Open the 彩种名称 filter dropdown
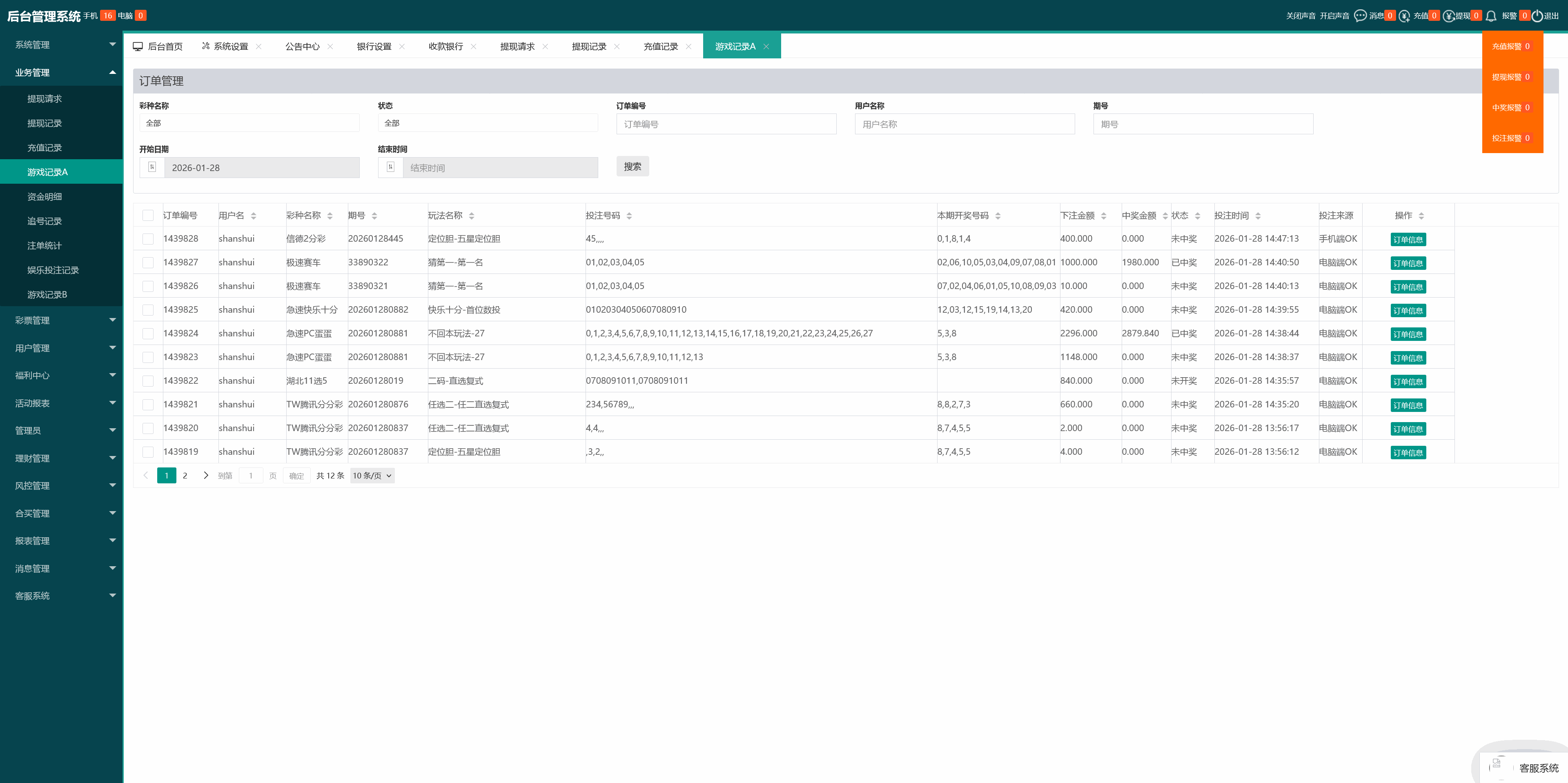This screenshot has width=1568, height=783. click(249, 123)
